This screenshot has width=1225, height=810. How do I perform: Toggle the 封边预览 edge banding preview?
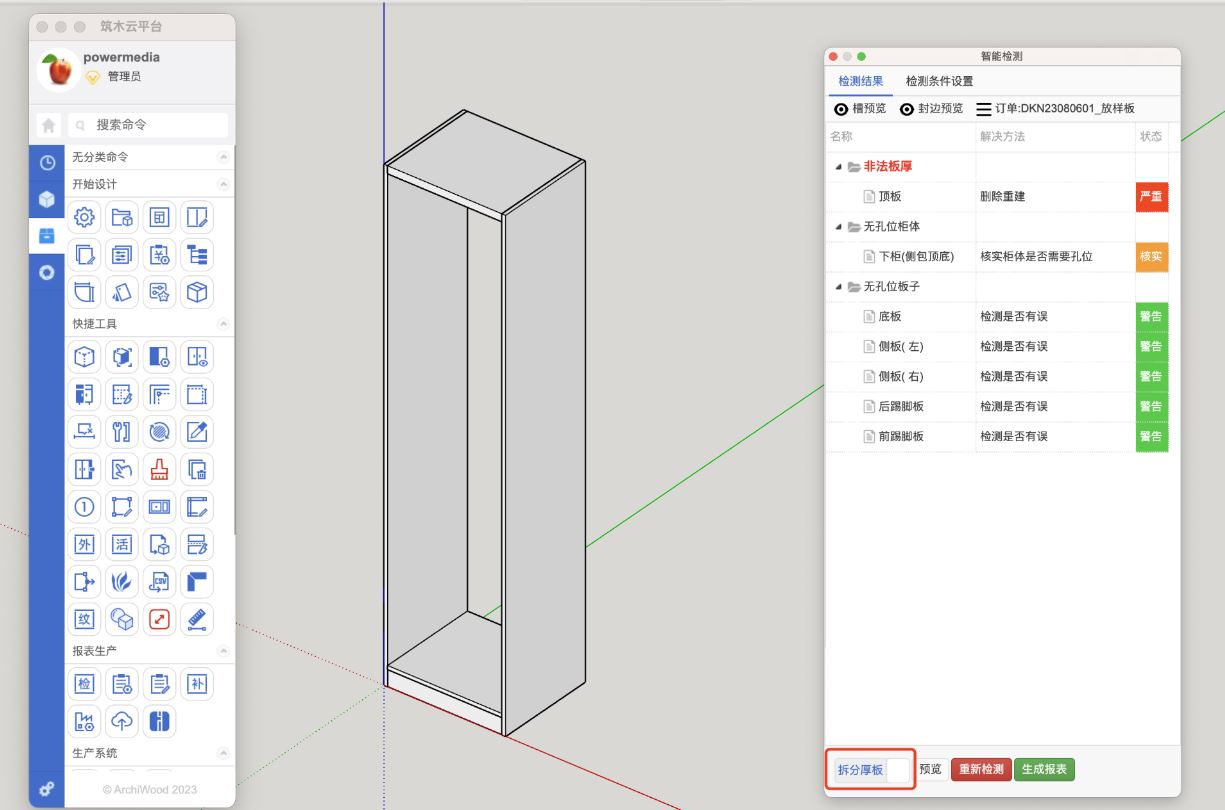click(x=907, y=109)
